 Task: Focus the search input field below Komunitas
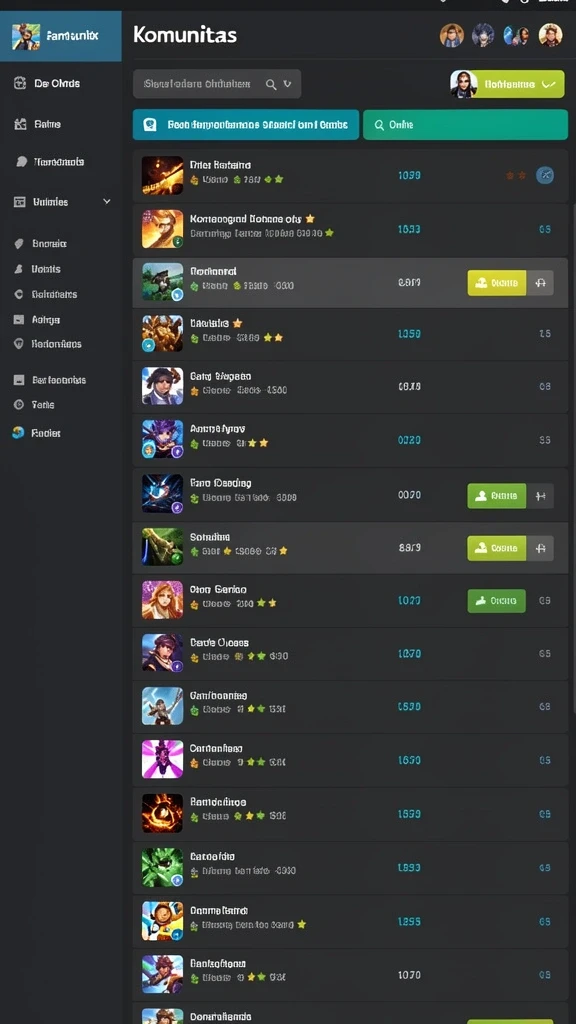[217, 84]
